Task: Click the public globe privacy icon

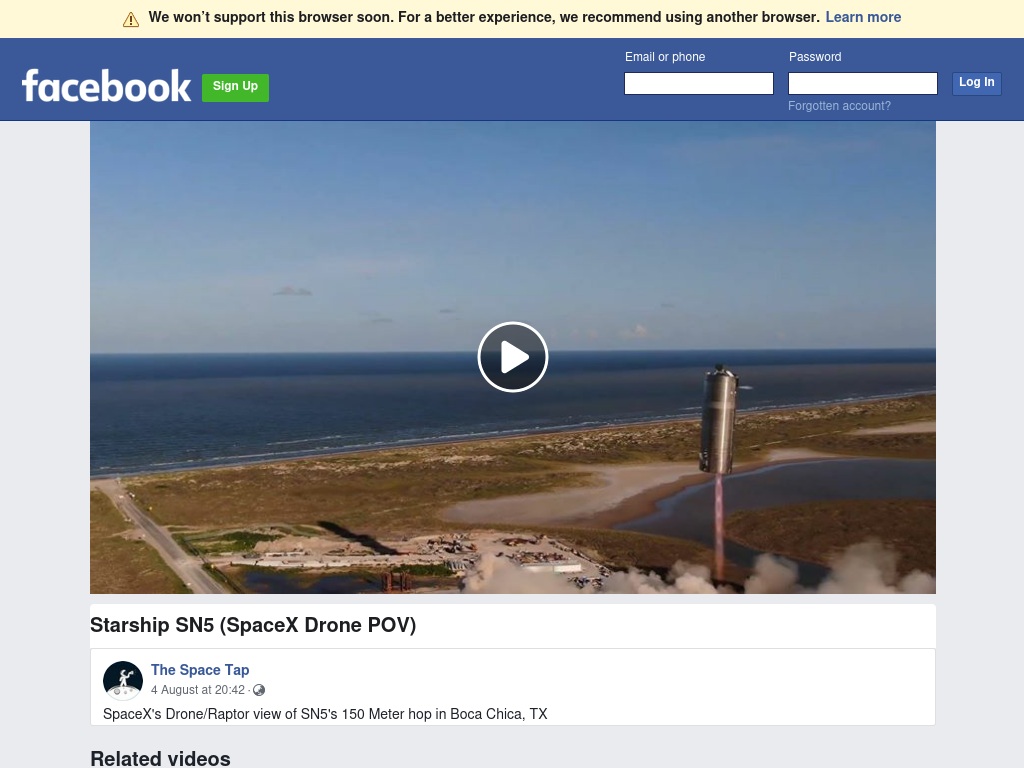Action: (x=259, y=690)
